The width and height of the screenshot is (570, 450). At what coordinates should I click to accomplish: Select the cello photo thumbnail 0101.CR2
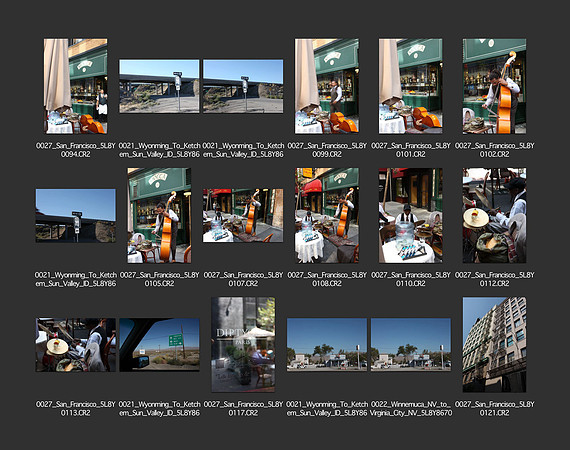tap(411, 86)
